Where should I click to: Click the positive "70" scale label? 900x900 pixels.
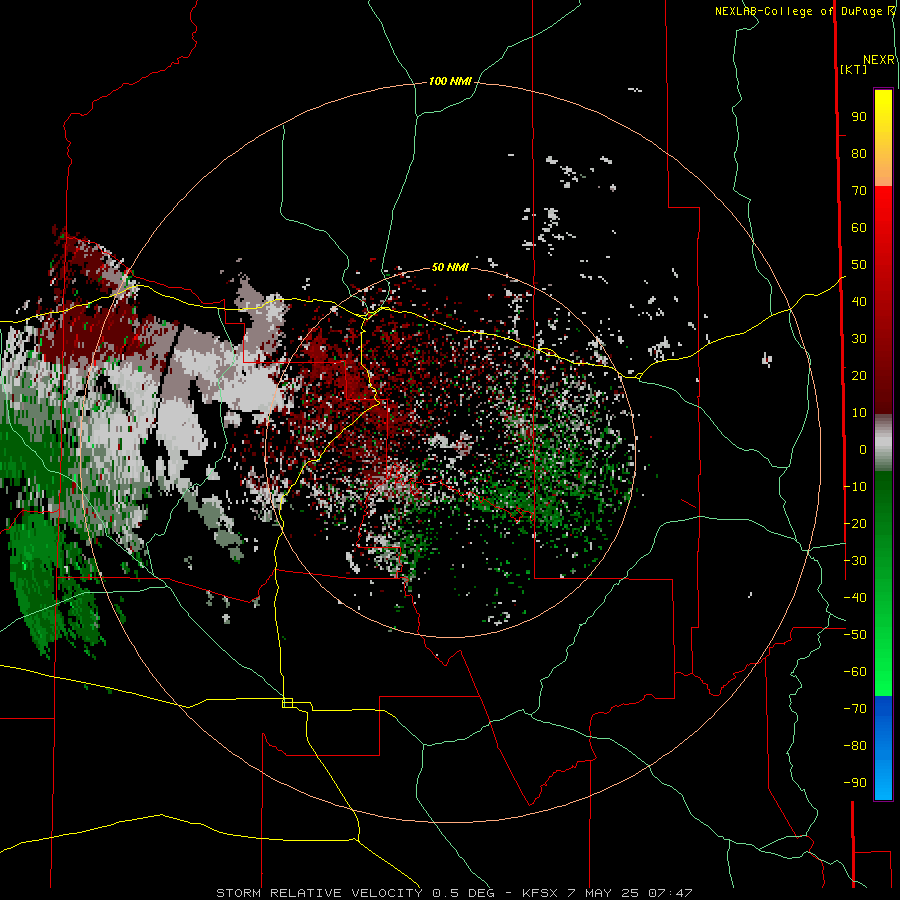pyautogui.click(x=859, y=191)
